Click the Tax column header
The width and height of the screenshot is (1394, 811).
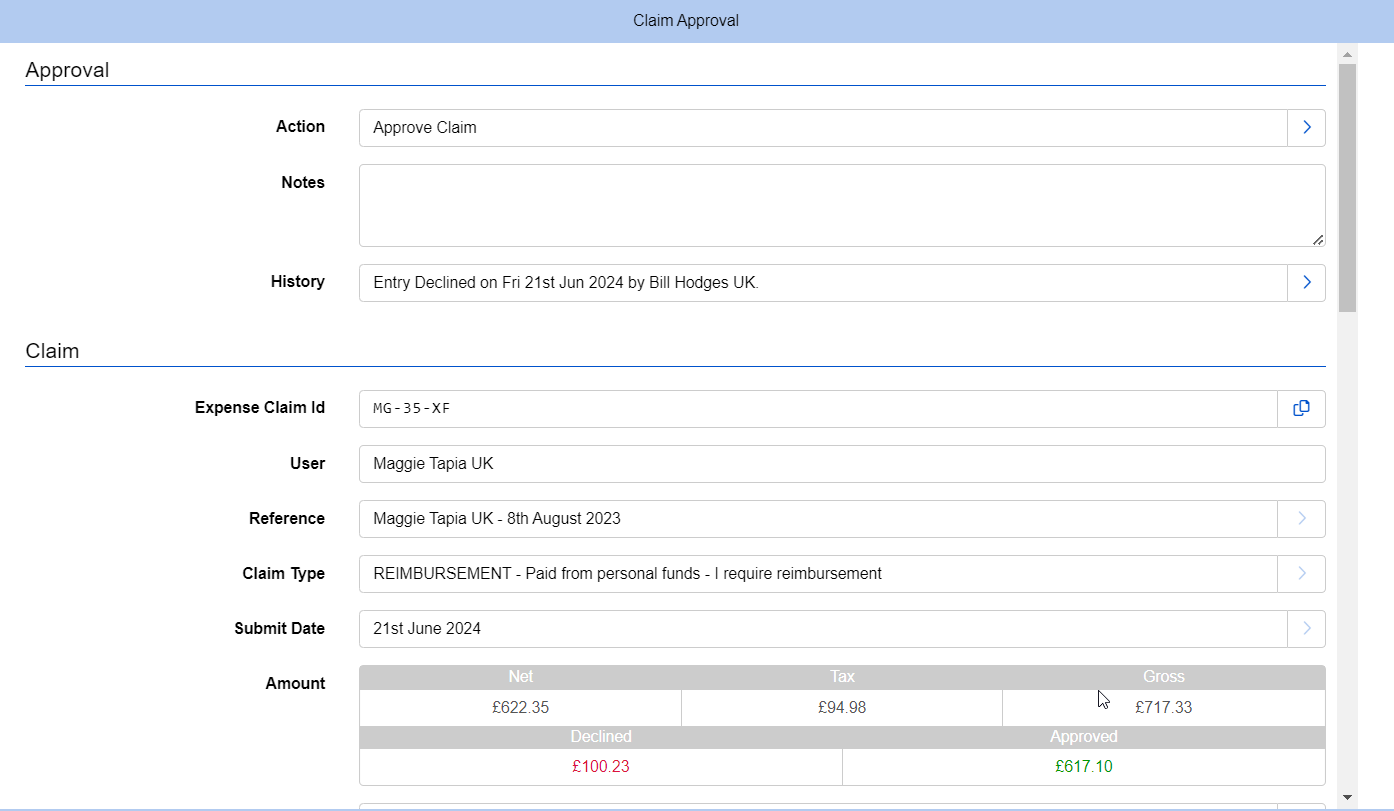pos(842,677)
